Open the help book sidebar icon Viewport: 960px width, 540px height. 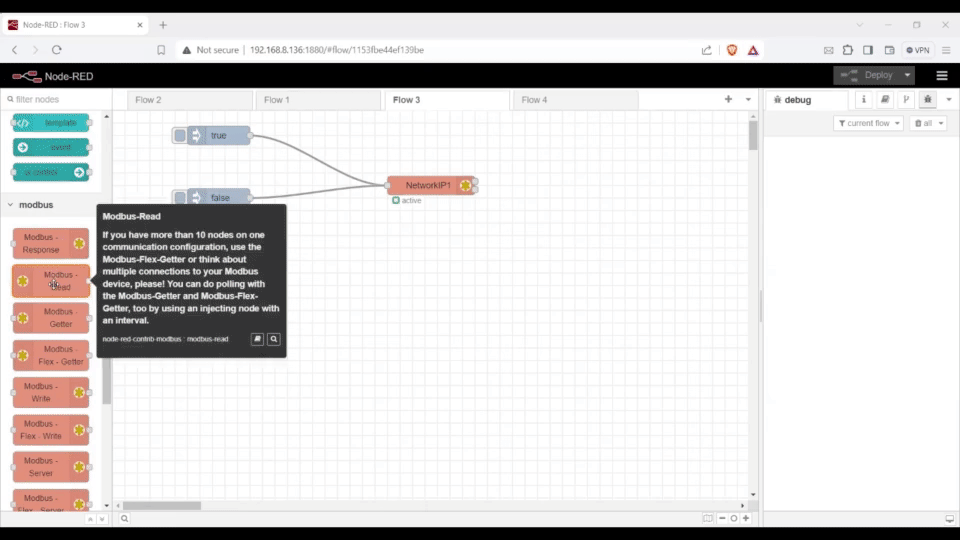pos(885,100)
